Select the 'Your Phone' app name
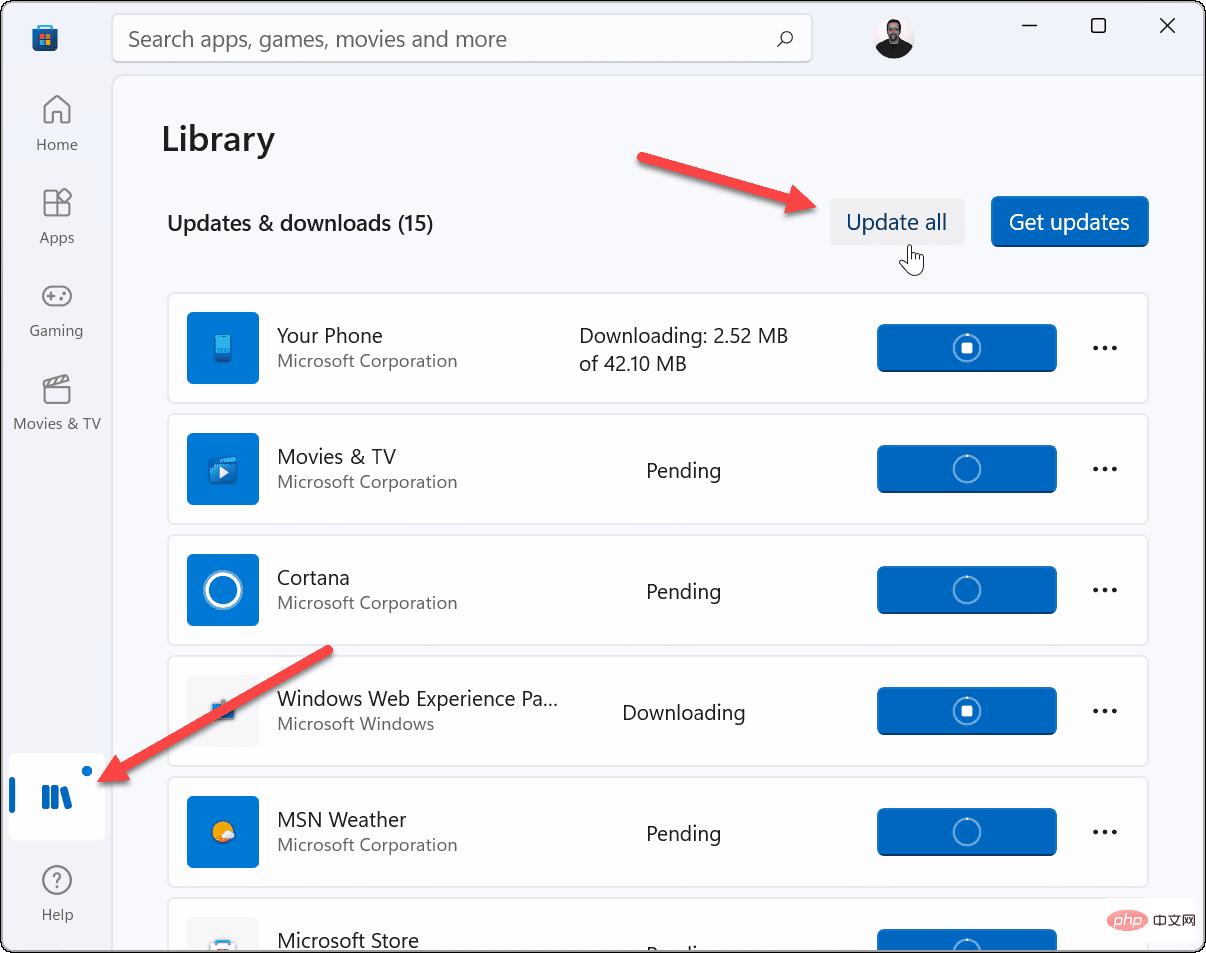This screenshot has height=953, width=1206. coord(330,336)
